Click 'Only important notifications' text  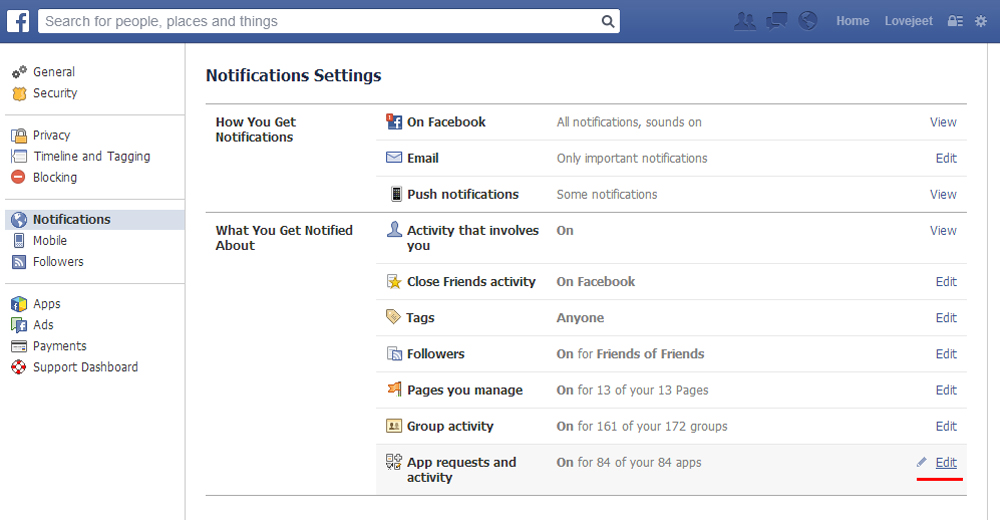pos(632,158)
